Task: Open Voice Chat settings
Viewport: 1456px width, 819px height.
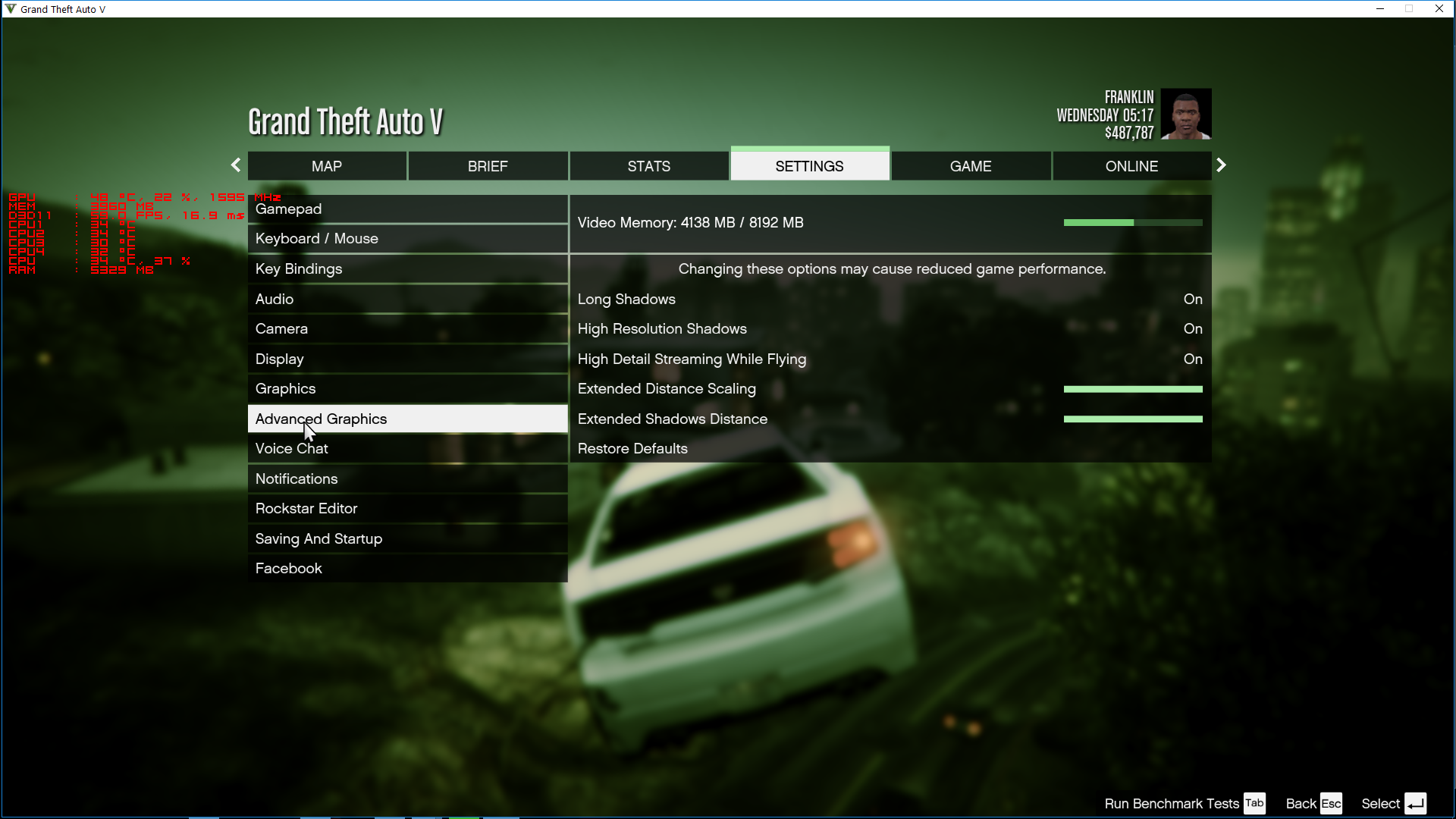Action: tap(408, 449)
